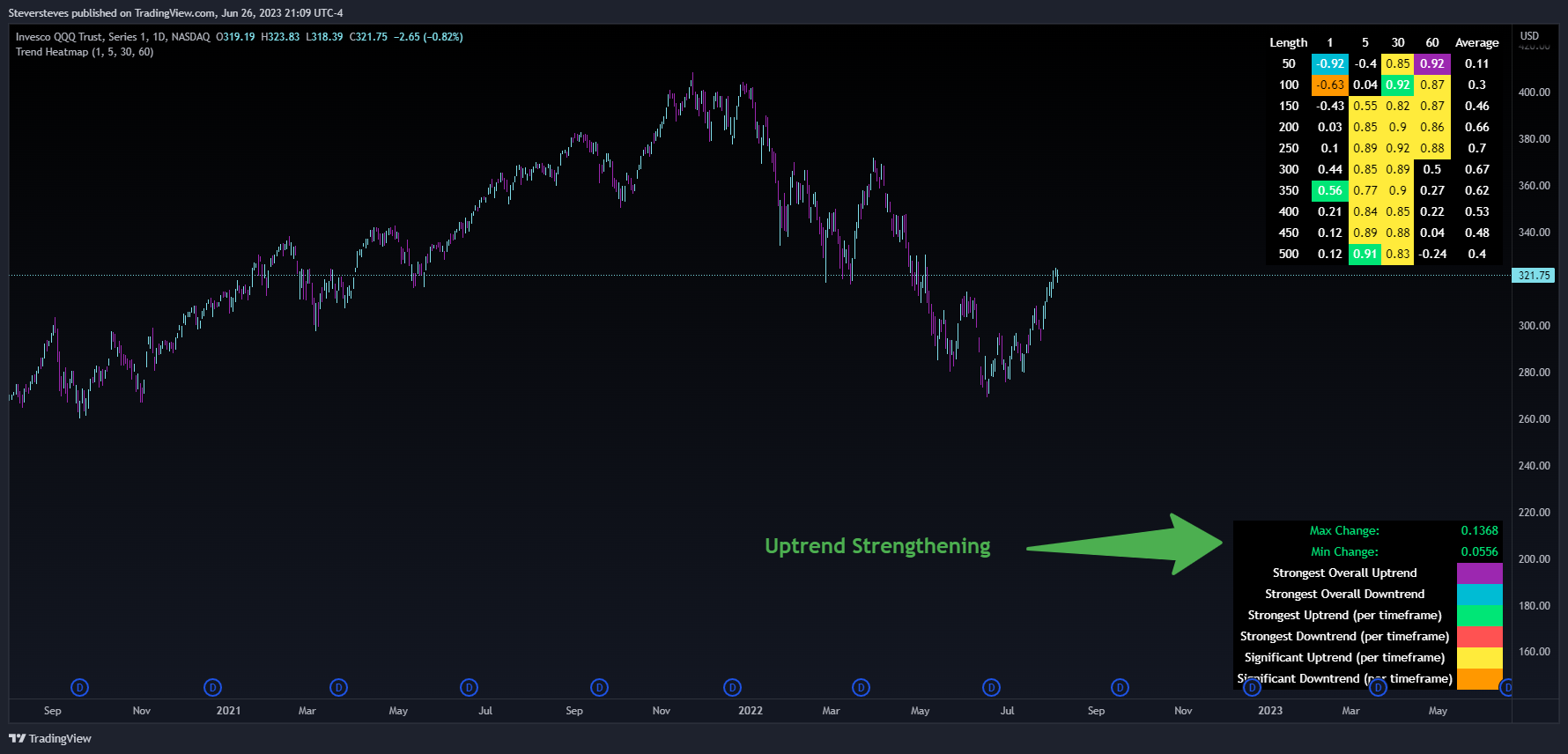Click the Strongest Overall Downtrend legend label

pos(1345,594)
